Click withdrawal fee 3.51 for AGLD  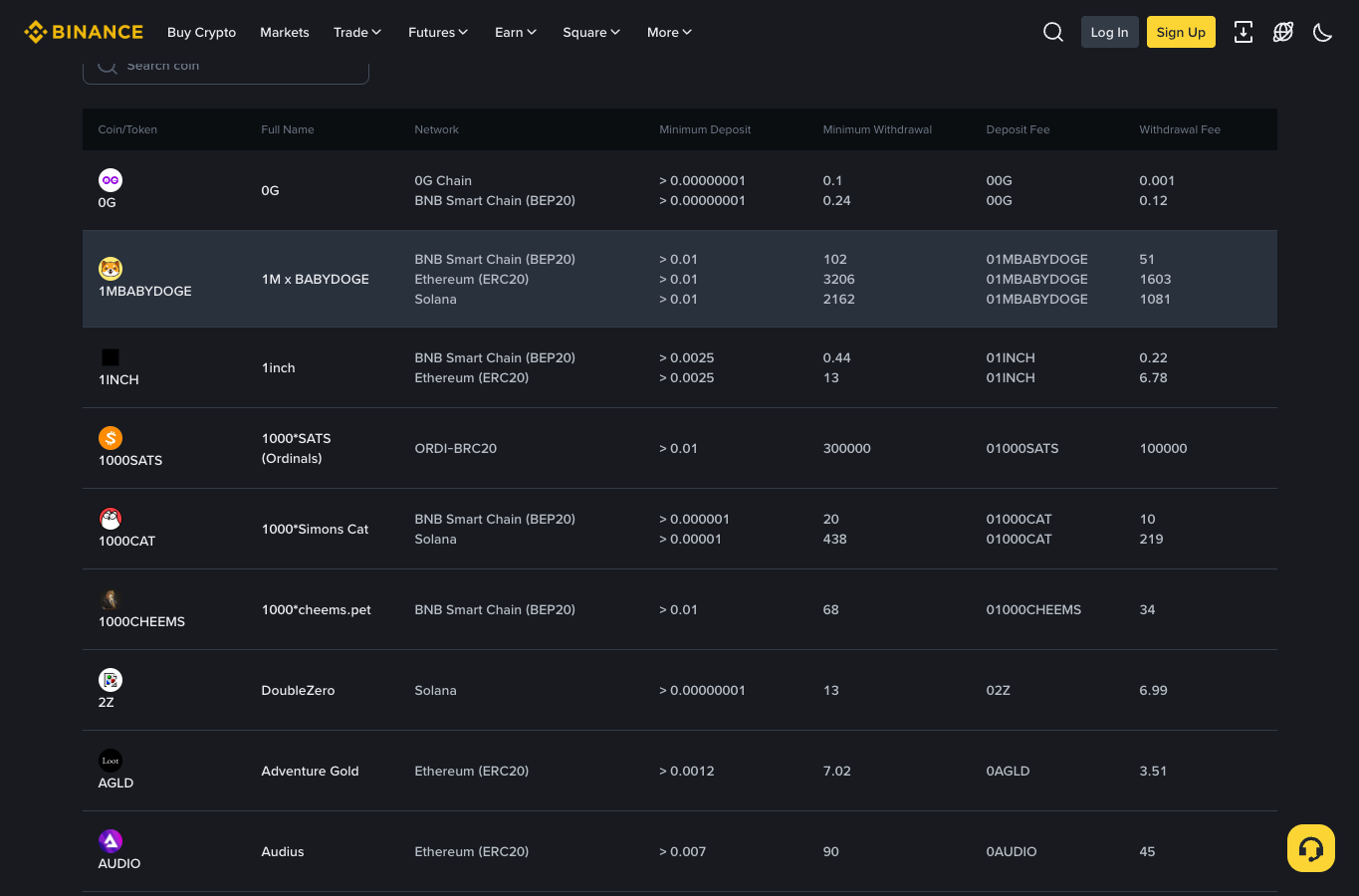1154,771
